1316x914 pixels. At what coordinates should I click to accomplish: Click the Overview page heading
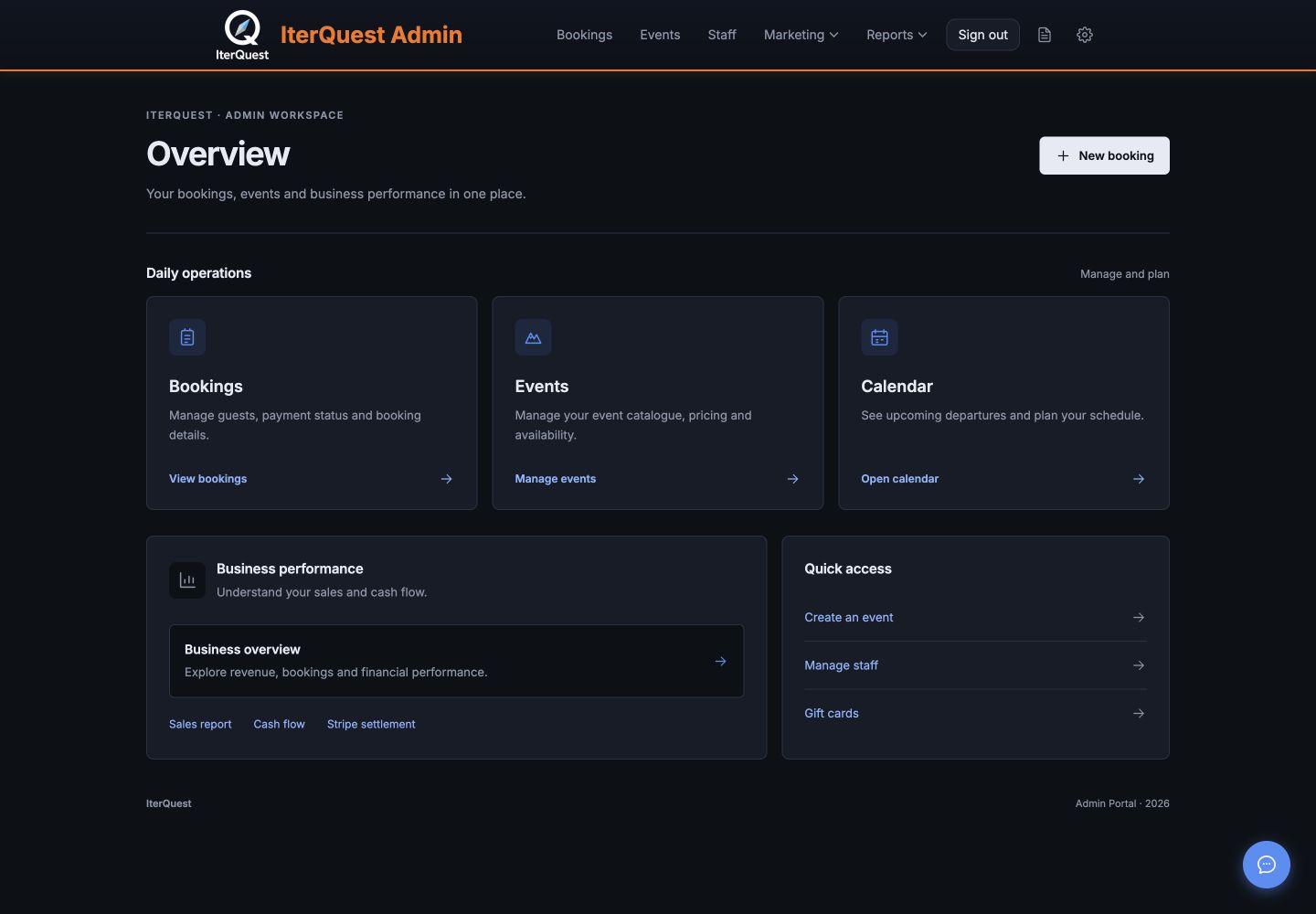(x=218, y=154)
